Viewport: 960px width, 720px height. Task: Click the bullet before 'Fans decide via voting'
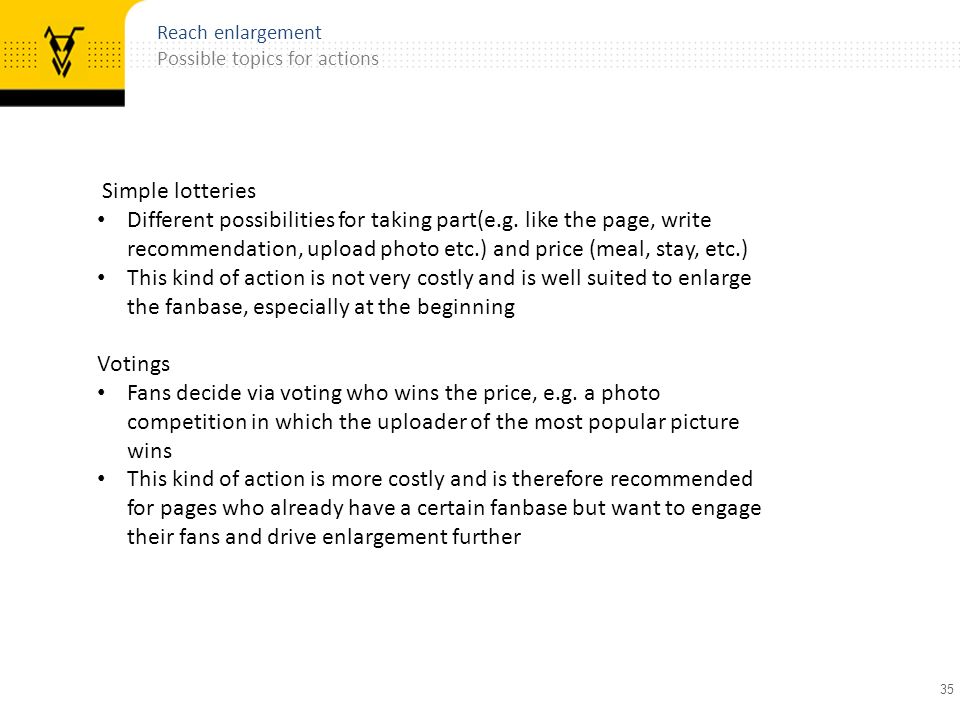(x=102, y=393)
